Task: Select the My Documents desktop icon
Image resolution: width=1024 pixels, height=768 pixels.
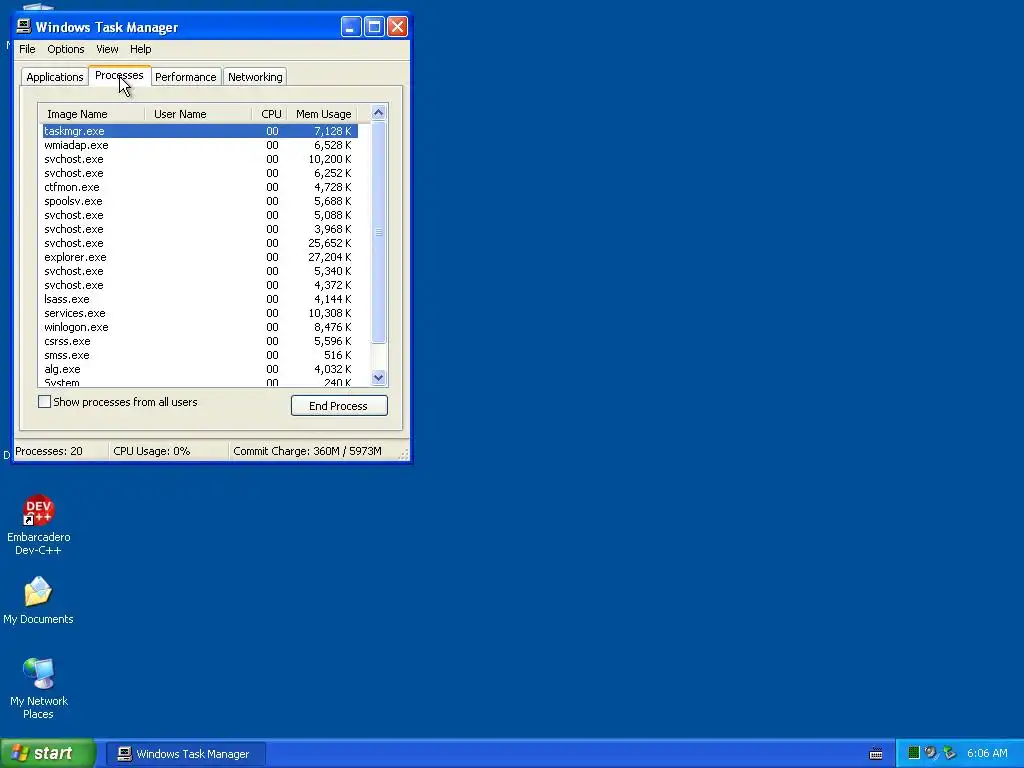Action: point(38,600)
